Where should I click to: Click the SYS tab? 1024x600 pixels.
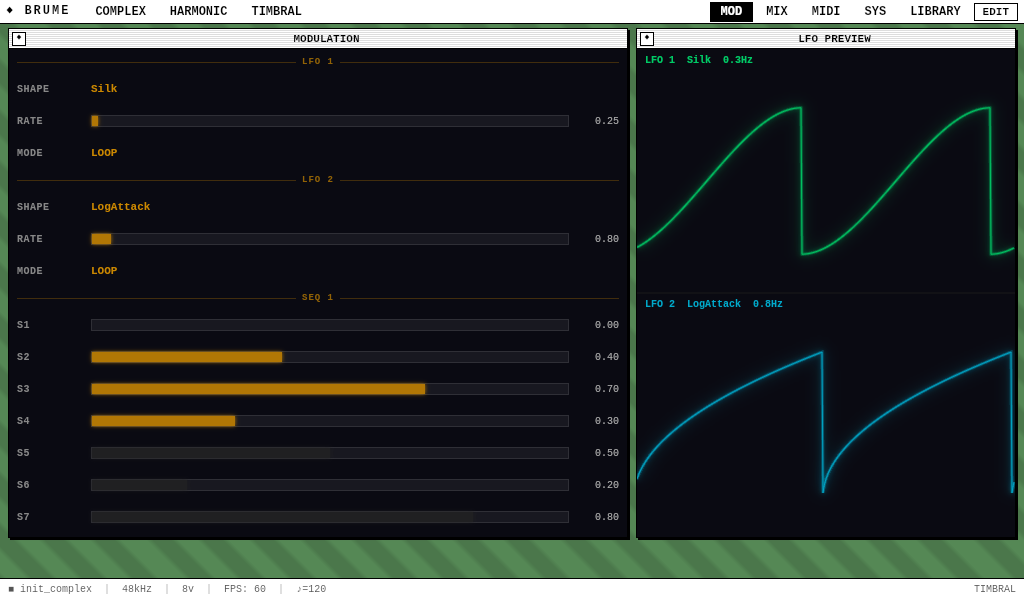(x=875, y=12)
